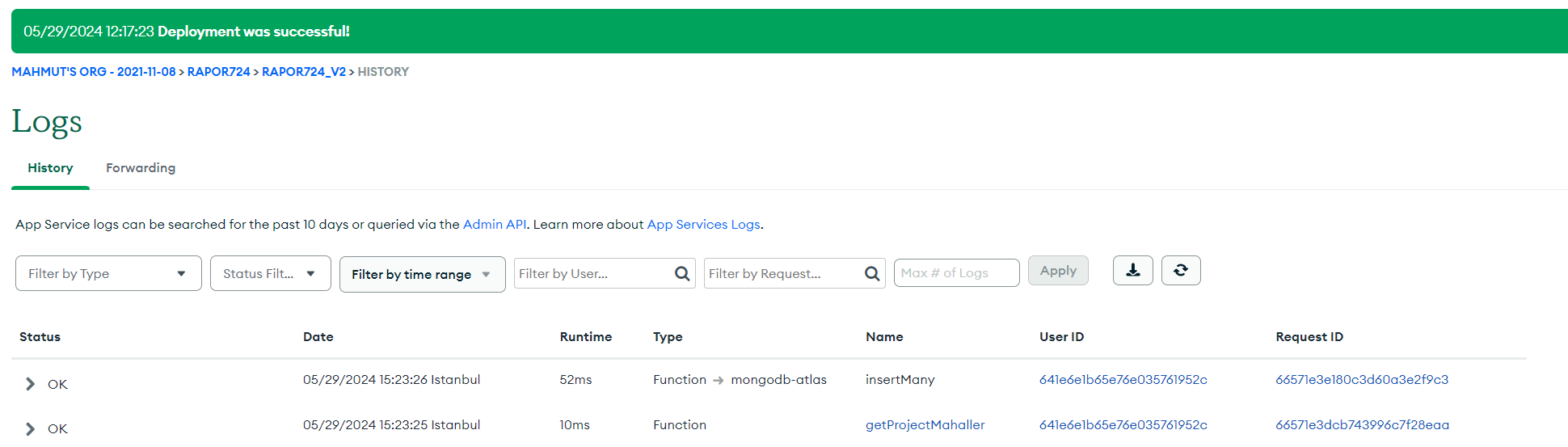
Task: Open the getProjectMahaller function link
Action: (925, 425)
